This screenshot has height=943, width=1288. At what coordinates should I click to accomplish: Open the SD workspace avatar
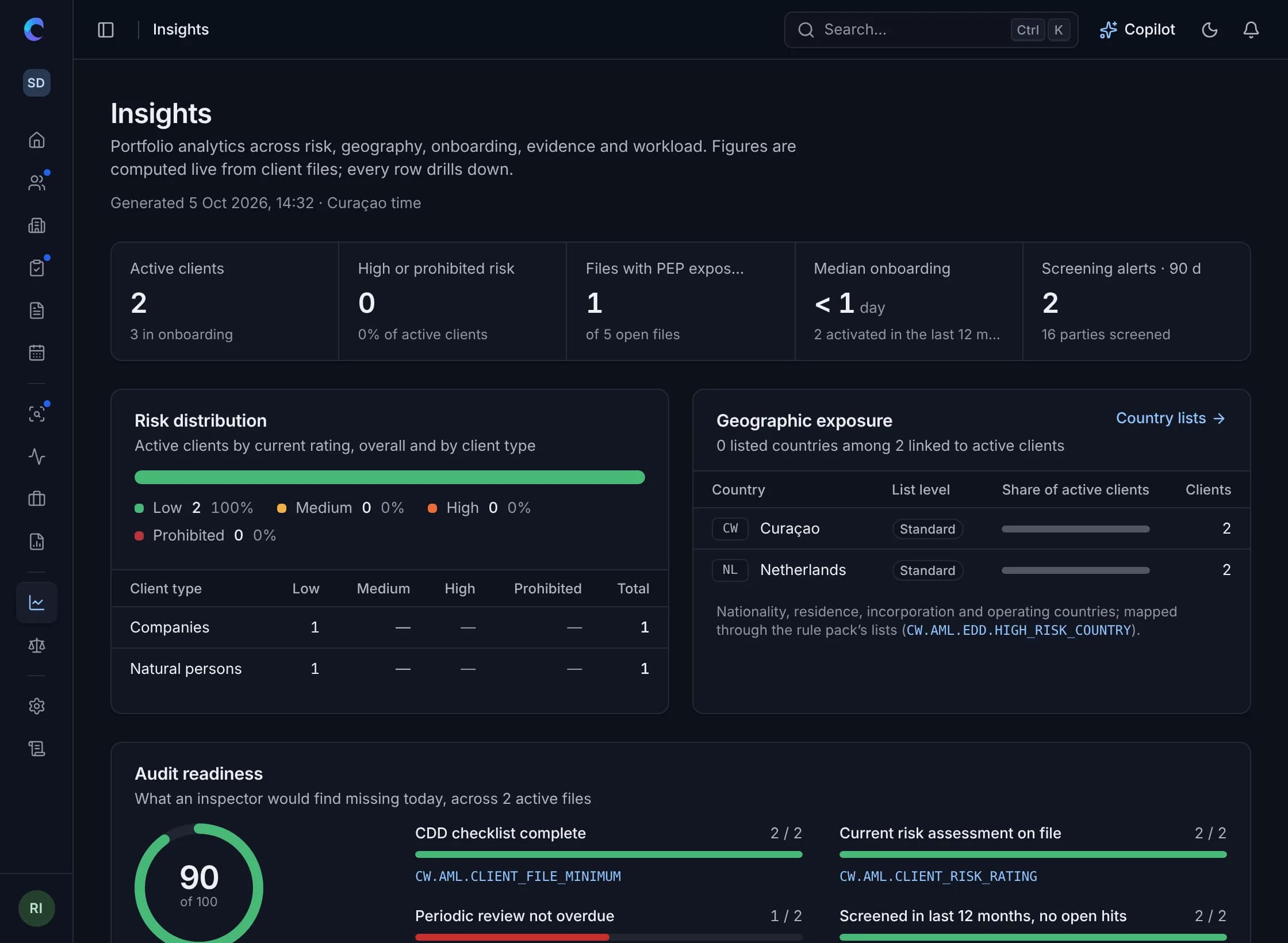[36, 83]
